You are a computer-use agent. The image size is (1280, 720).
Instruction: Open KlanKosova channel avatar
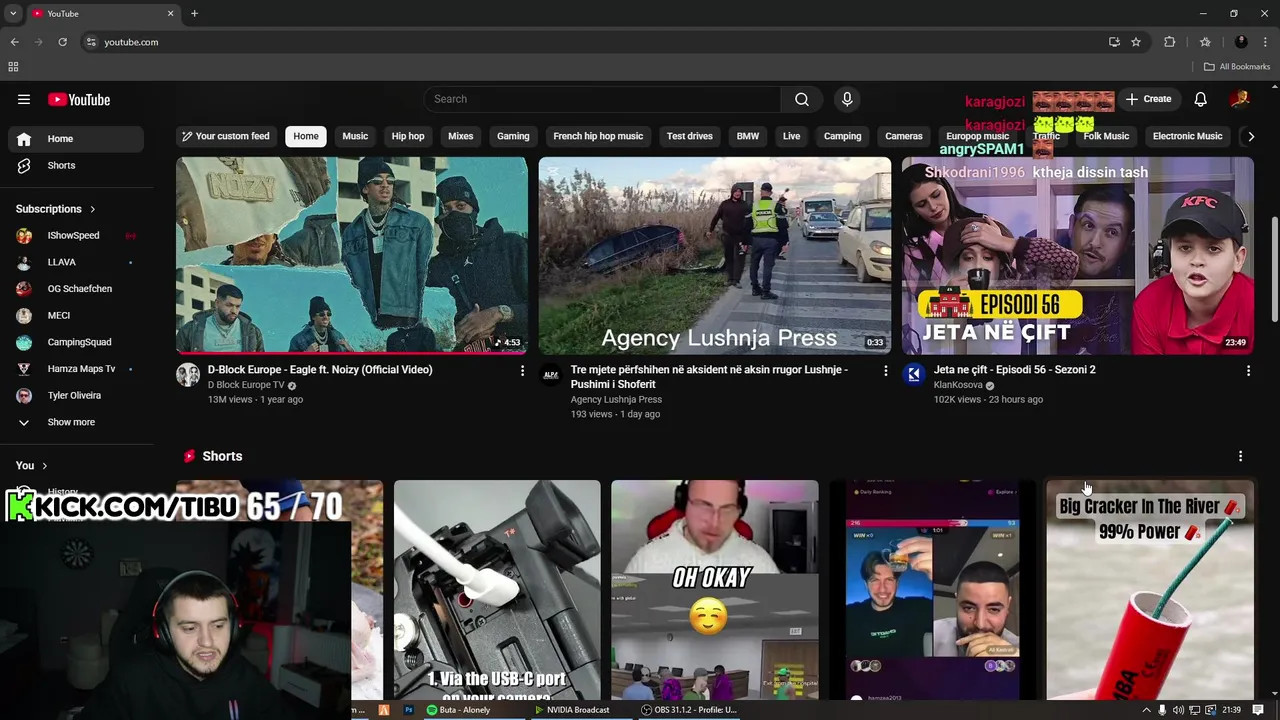(914, 375)
